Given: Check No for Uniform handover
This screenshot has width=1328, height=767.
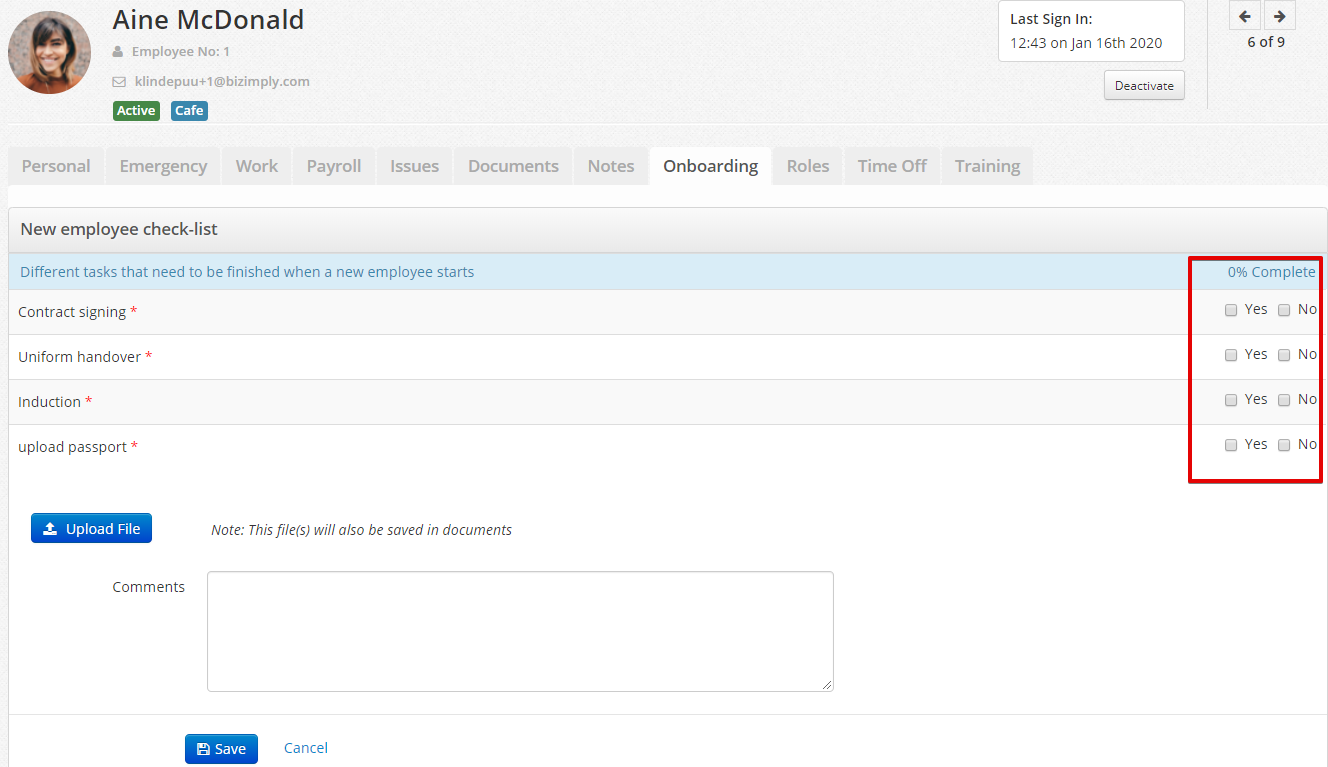Looking at the screenshot, I should pyautogui.click(x=1284, y=355).
